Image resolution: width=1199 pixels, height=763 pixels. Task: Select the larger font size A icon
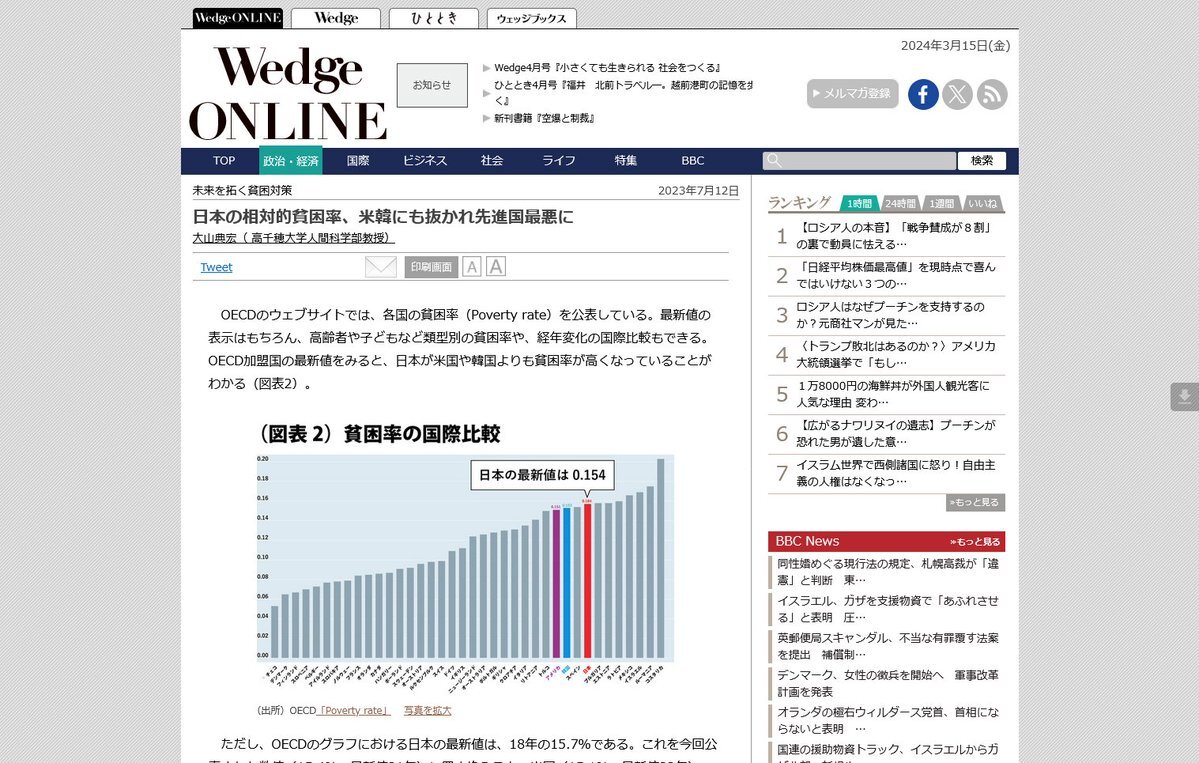[496, 266]
